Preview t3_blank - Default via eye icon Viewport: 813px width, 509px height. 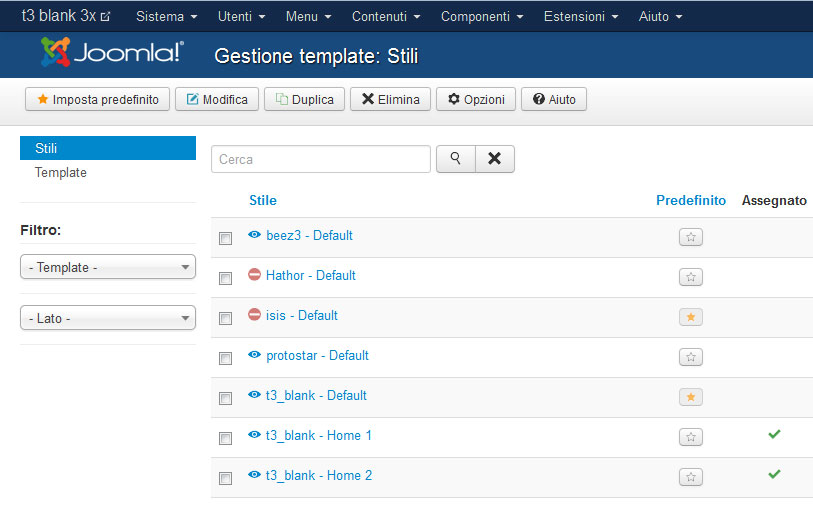(x=254, y=394)
